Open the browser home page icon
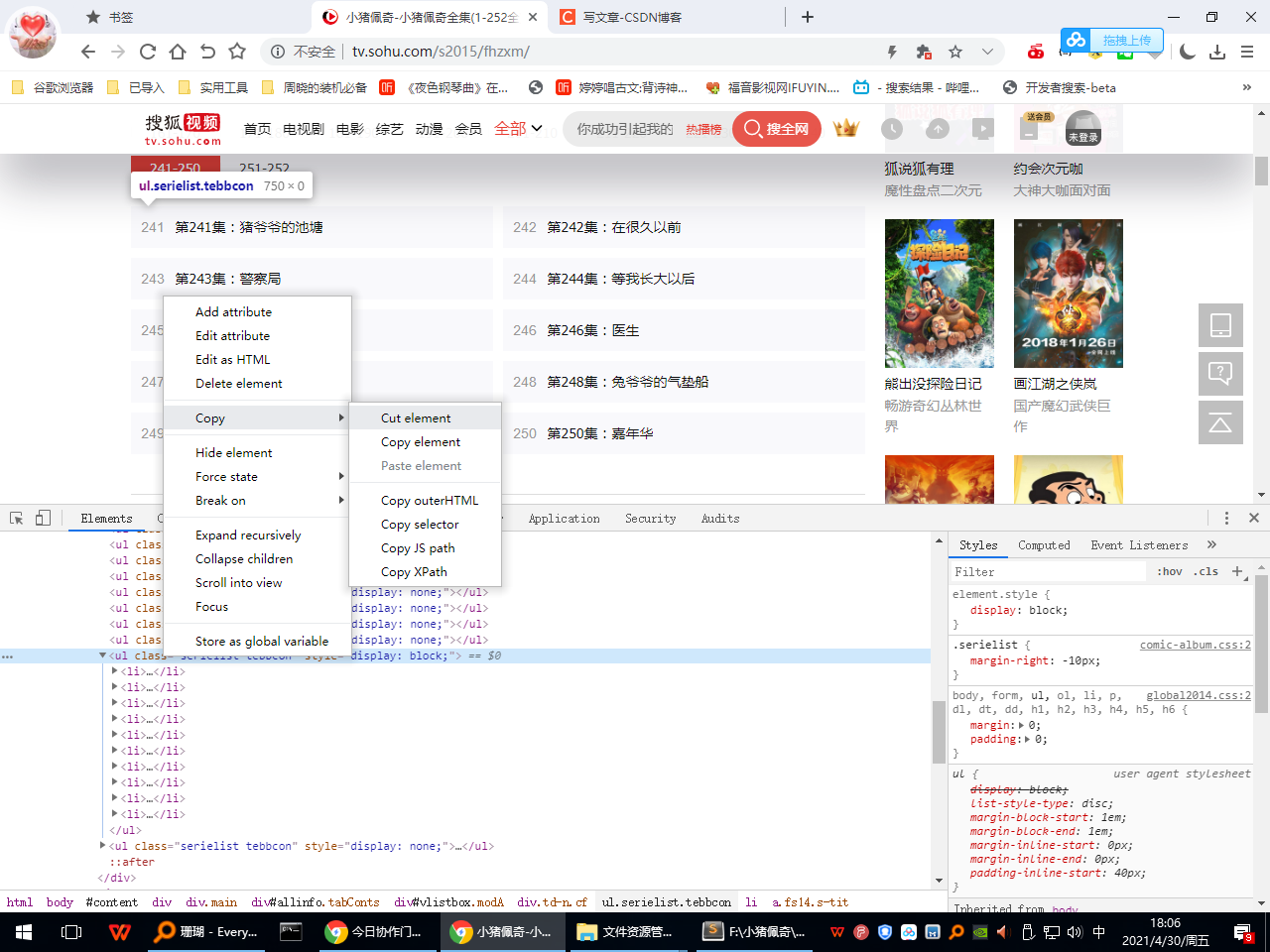This screenshot has height=952, width=1270. (178, 52)
